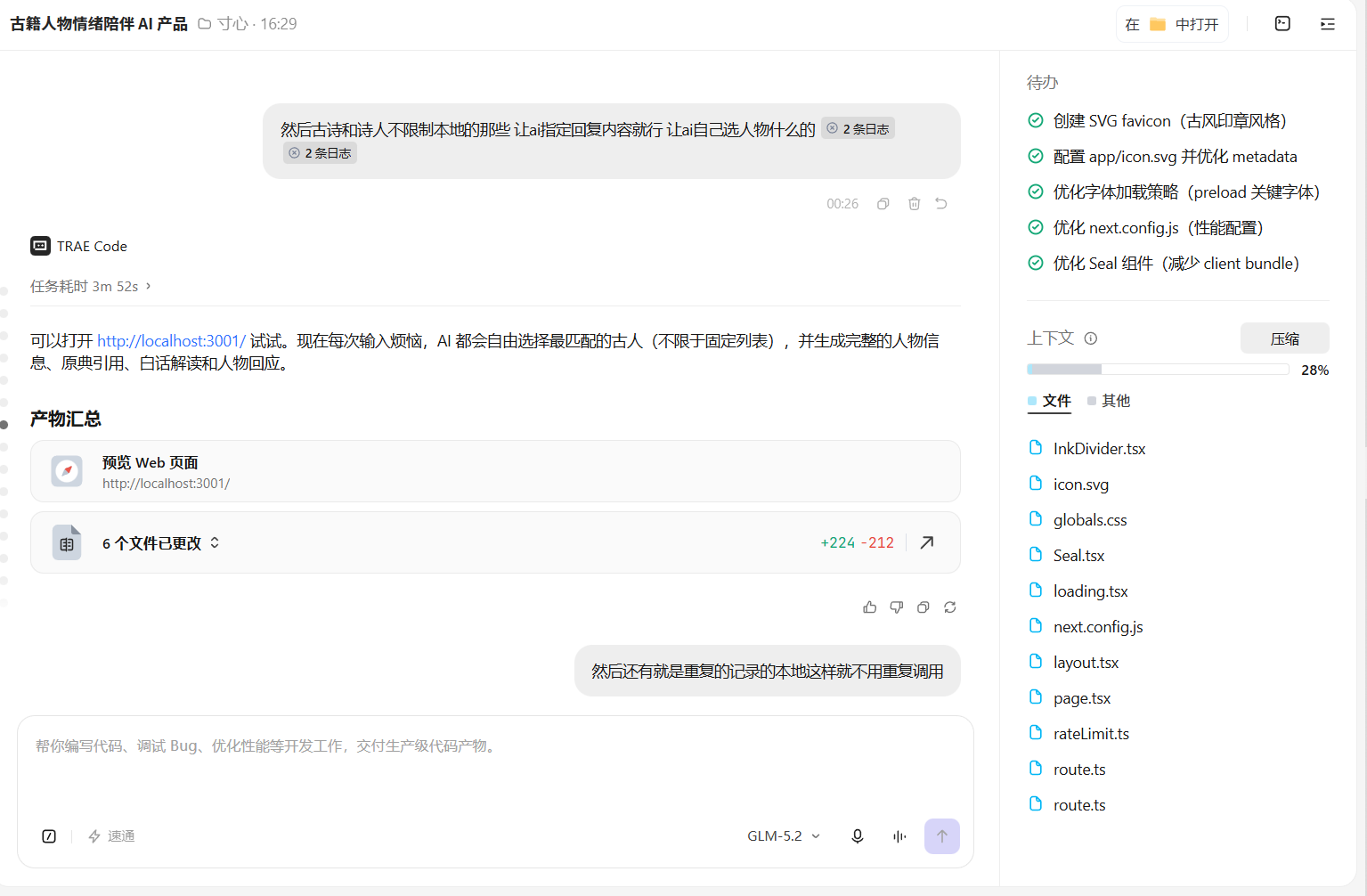
Task: Start voice input with the microphone icon
Action: coord(858,836)
